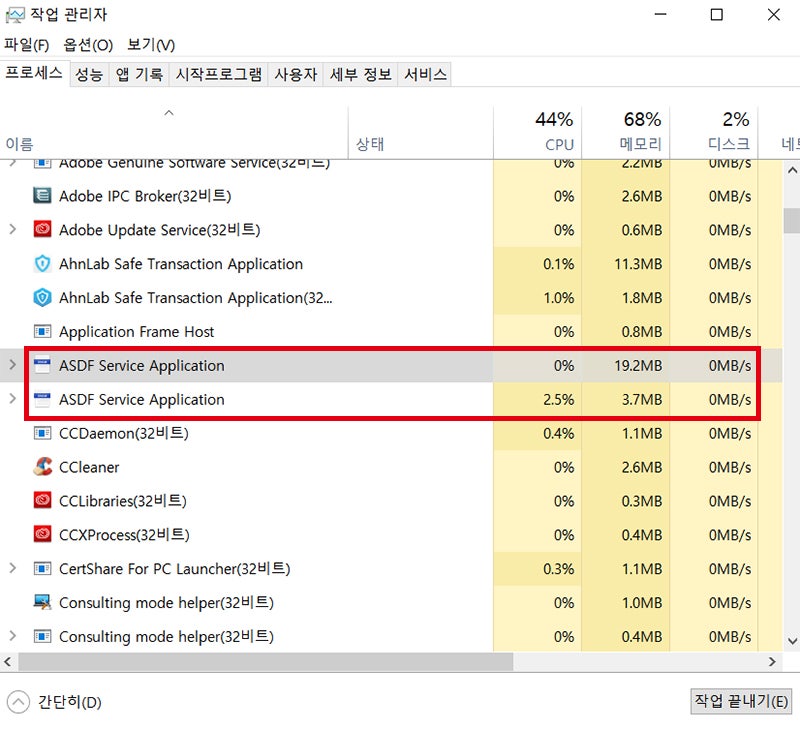This screenshot has width=800, height=730.
Task: Click the 작업 끝내기(E) button
Action: tap(741, 701)
